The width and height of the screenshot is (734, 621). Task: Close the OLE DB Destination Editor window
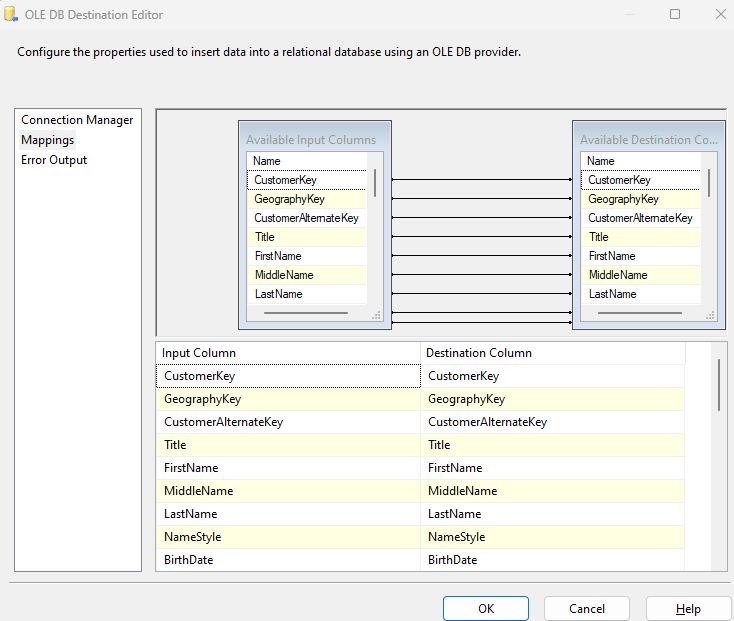[721, 14]
